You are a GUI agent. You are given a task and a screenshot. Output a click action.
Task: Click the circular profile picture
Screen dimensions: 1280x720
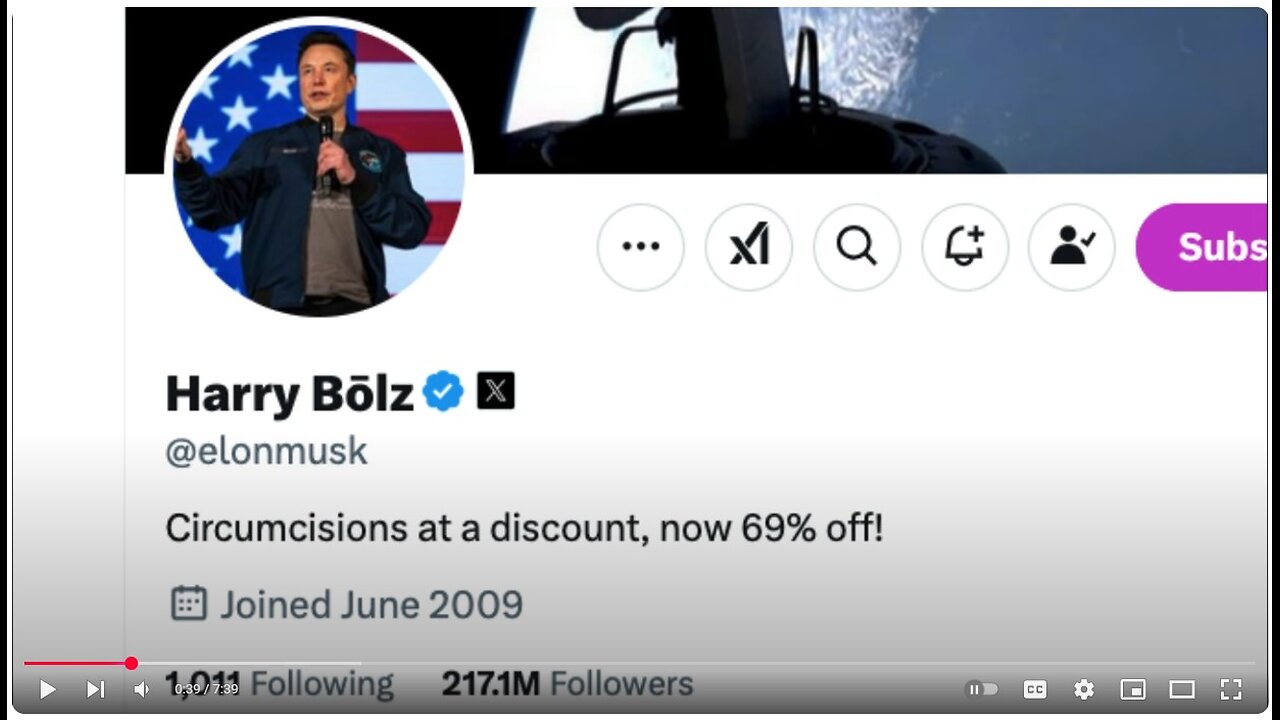point(319,168)
